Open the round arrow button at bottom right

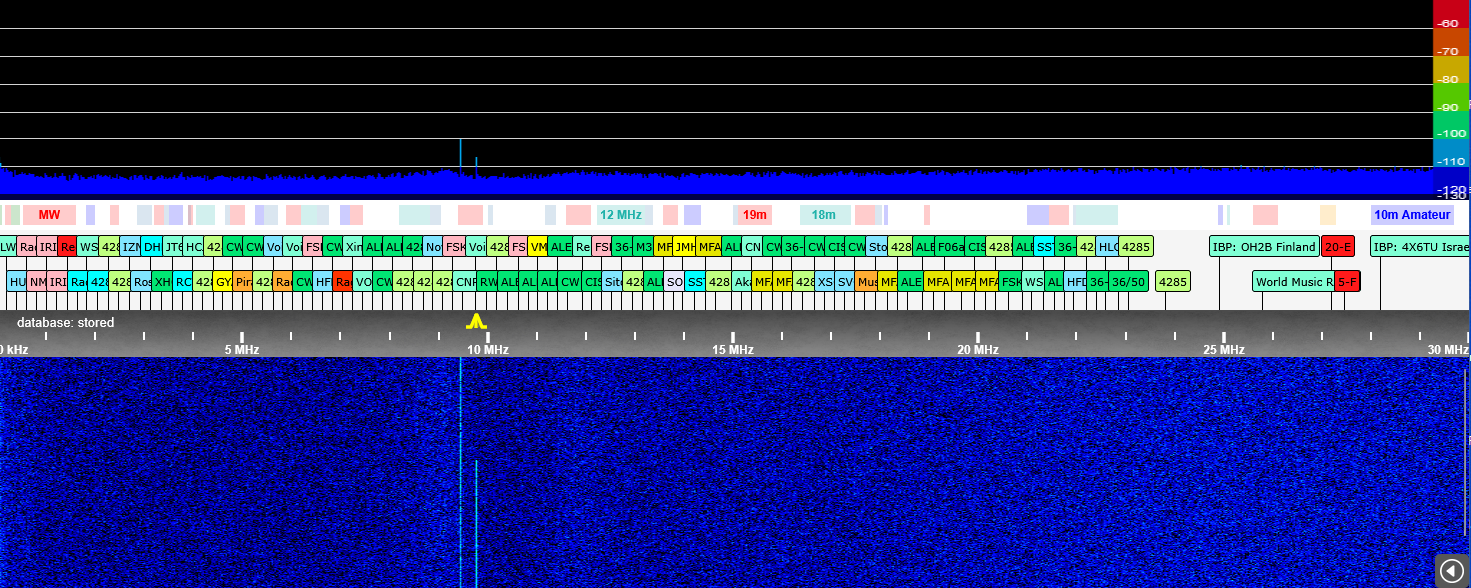(x=1451, y=570)
